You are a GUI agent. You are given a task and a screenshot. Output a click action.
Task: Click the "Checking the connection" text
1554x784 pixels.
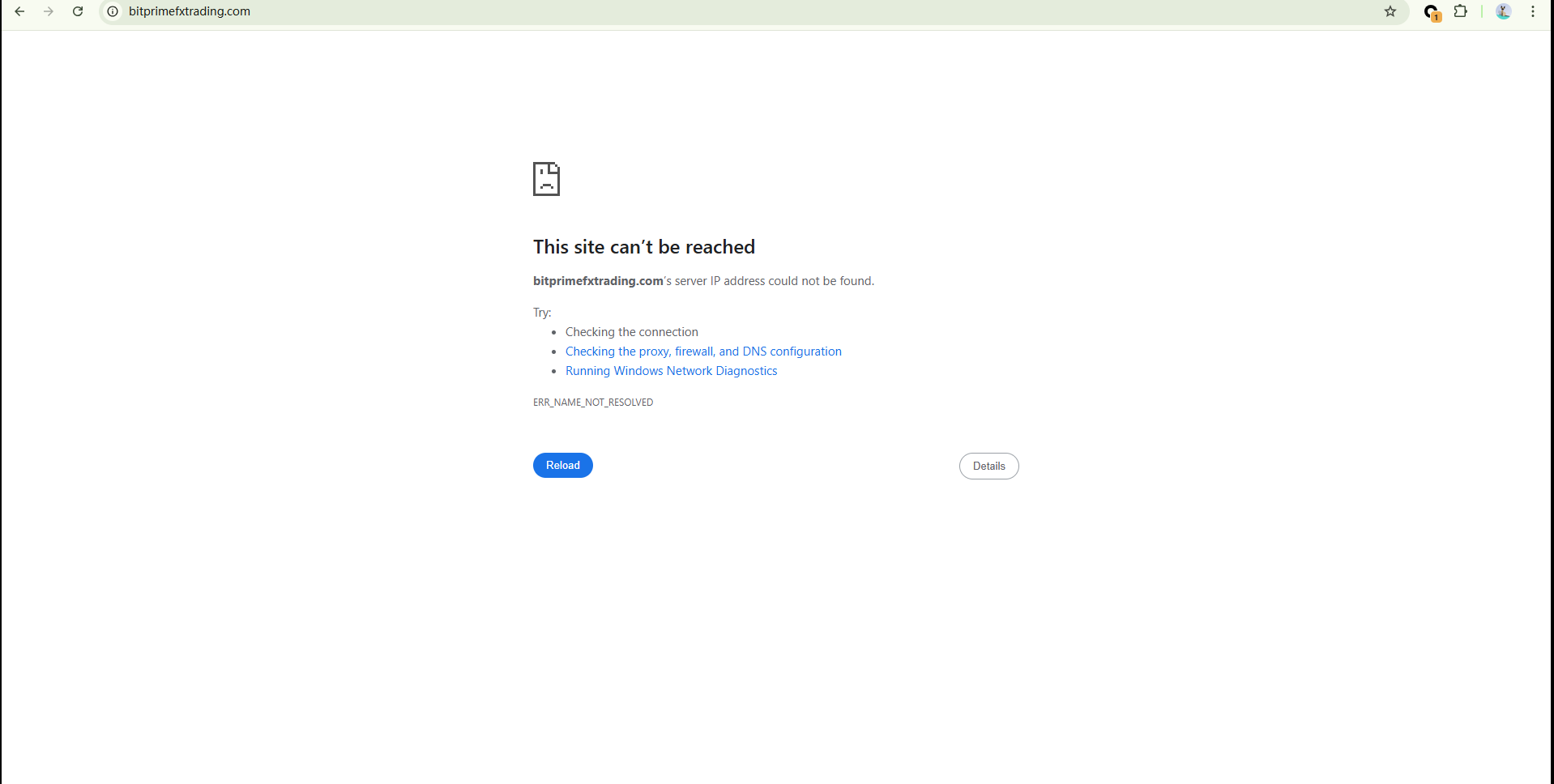(631, 332)
